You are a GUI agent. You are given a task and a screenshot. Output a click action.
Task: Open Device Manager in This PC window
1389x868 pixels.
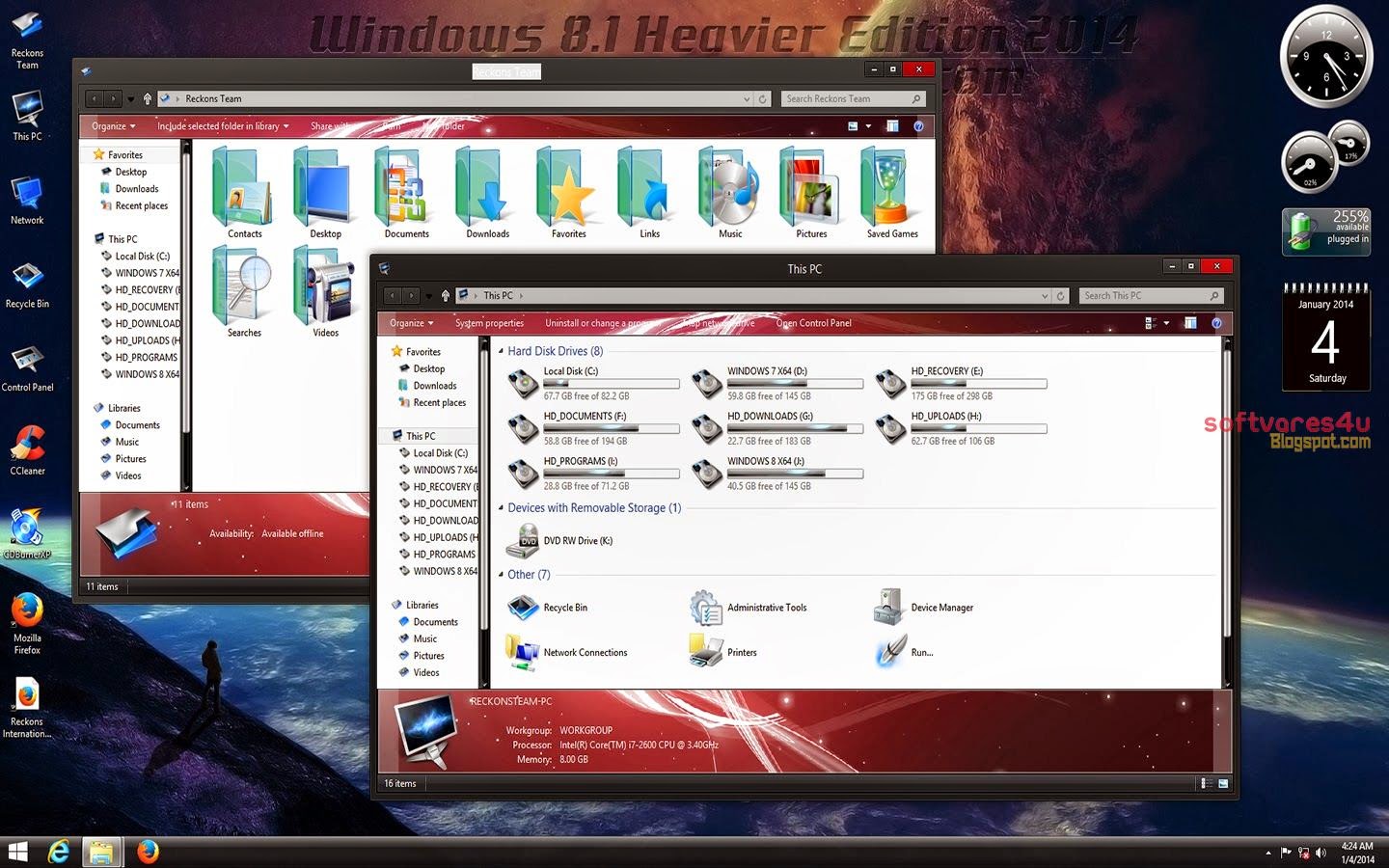(x=923, y=608)
